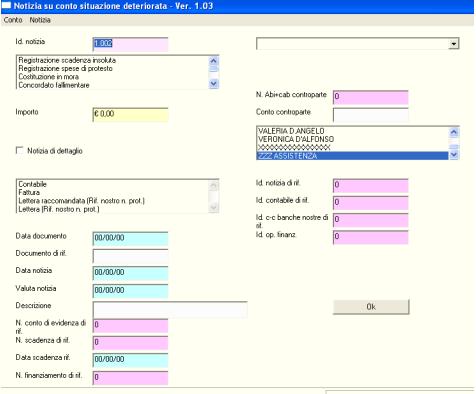Click the N. scadenza di rif. field

click(x=130, y=343)
